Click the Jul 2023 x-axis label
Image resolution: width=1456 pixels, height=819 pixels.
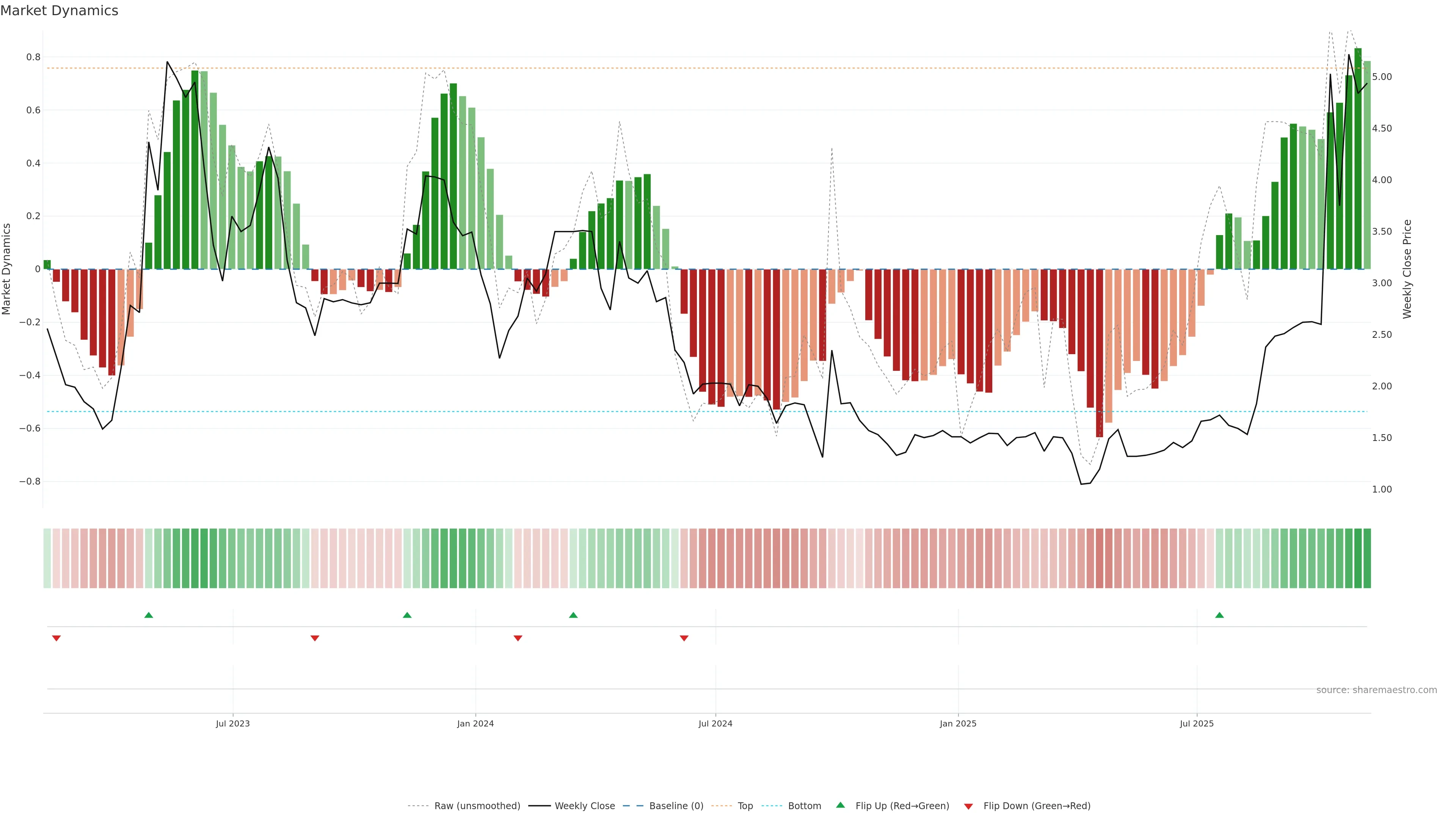coord(232,723)
